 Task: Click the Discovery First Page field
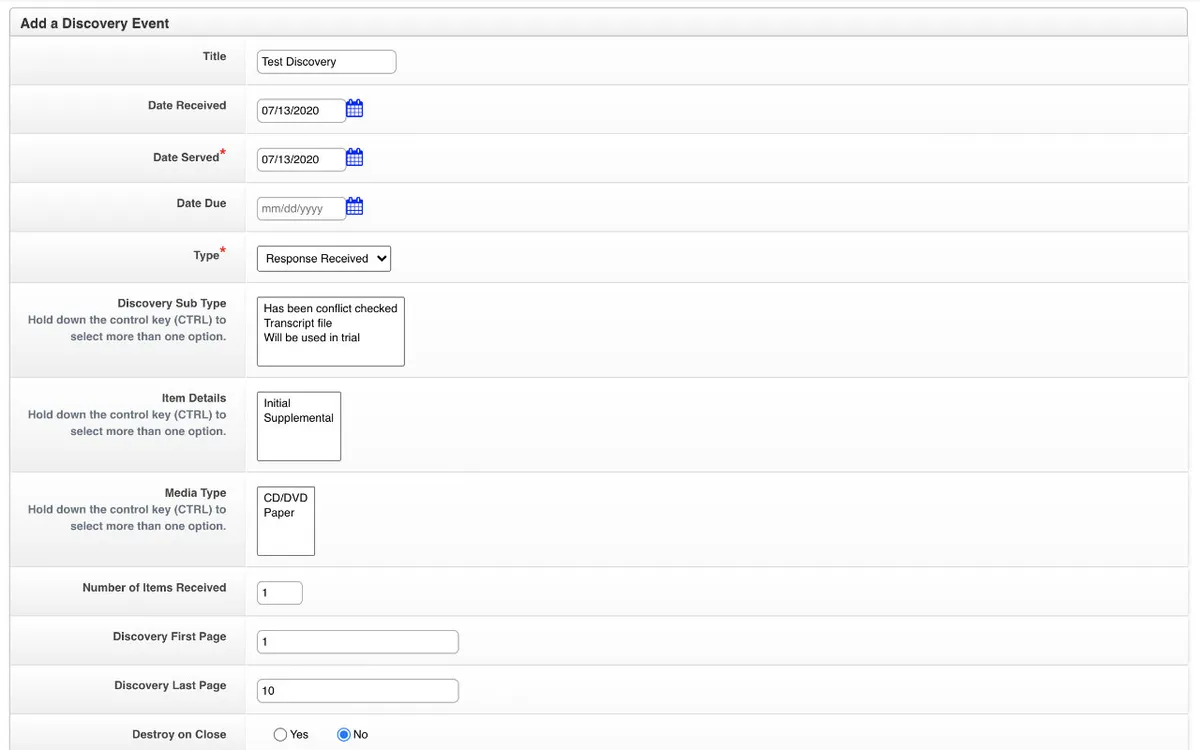[x=358, y=642]
